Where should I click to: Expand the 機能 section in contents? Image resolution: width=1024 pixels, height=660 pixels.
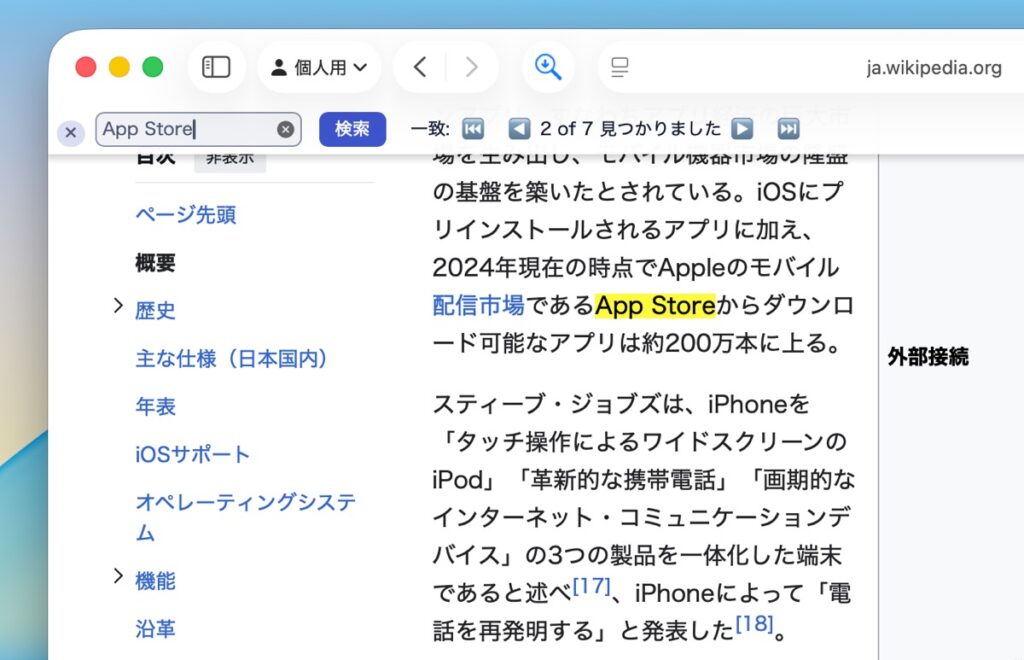(x=118, y=576)
